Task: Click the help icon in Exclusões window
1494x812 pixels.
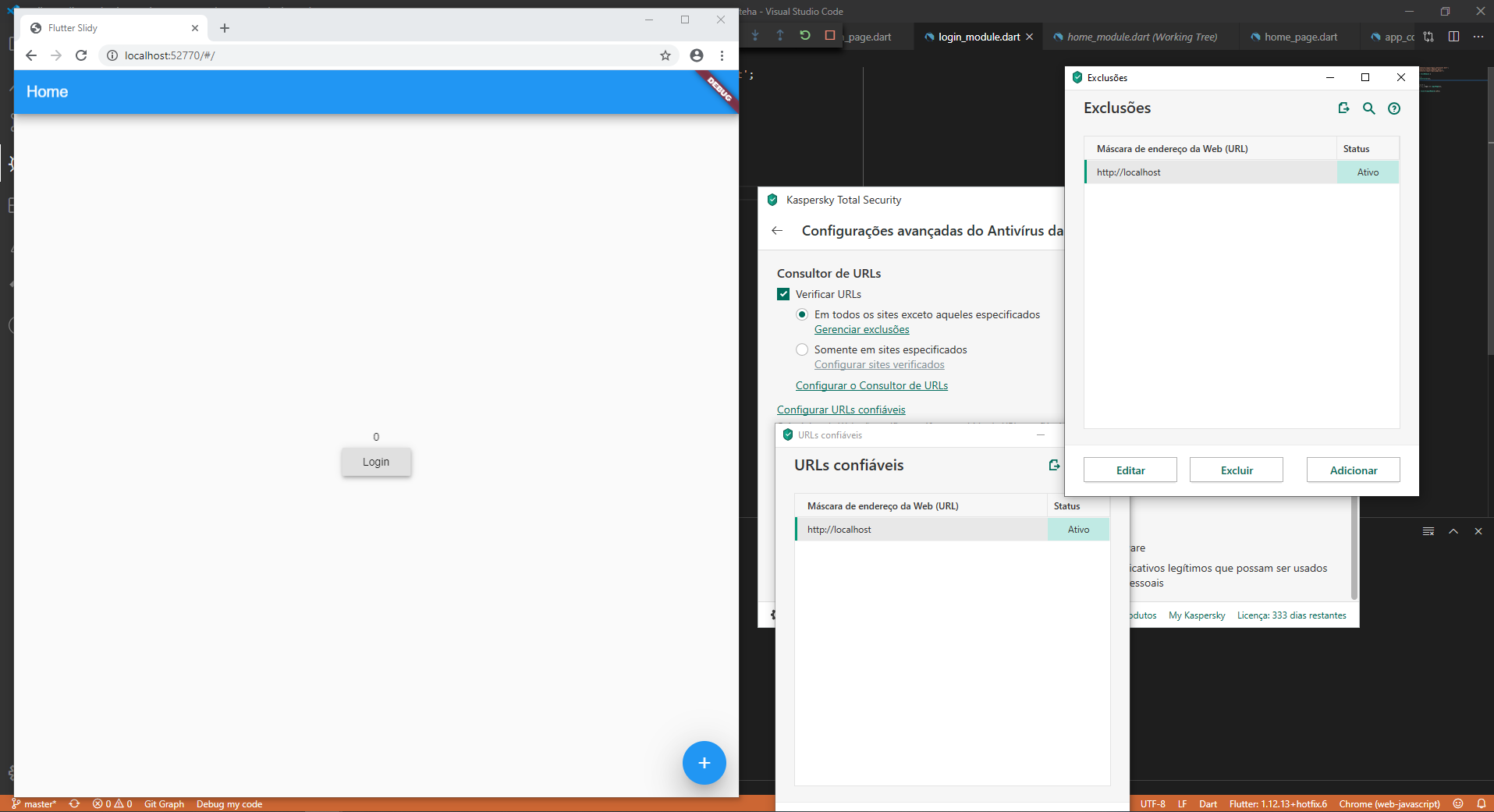Action: pyautogui.click(x=1394, y=108)
